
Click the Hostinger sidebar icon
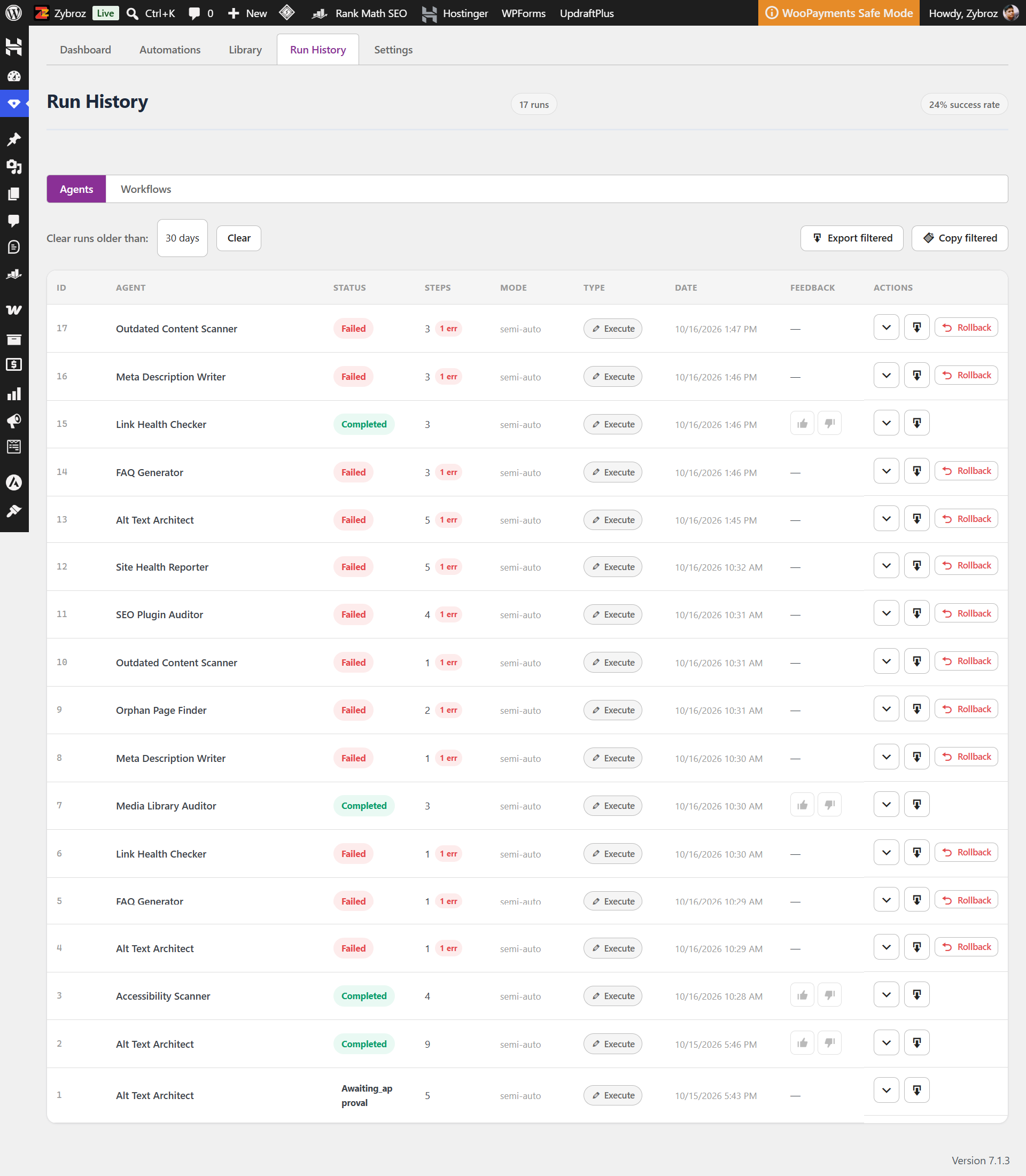pyautogui.click(x=14, y=47)
